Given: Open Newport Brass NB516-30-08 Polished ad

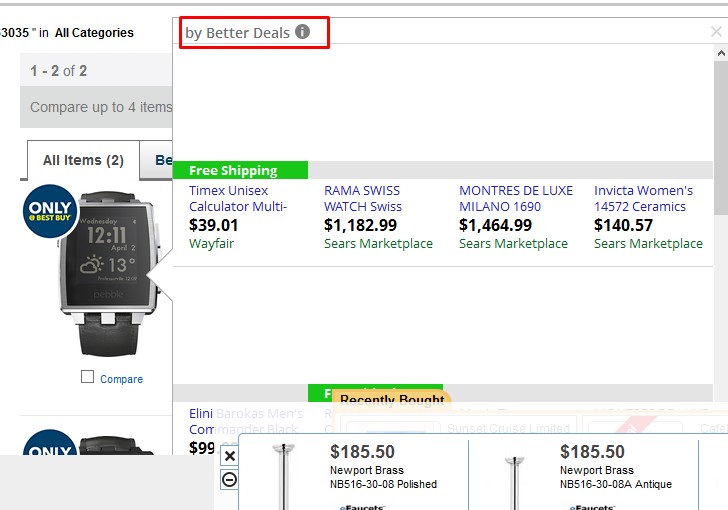Looking at the screenshot, I should (x=383, y=470).
